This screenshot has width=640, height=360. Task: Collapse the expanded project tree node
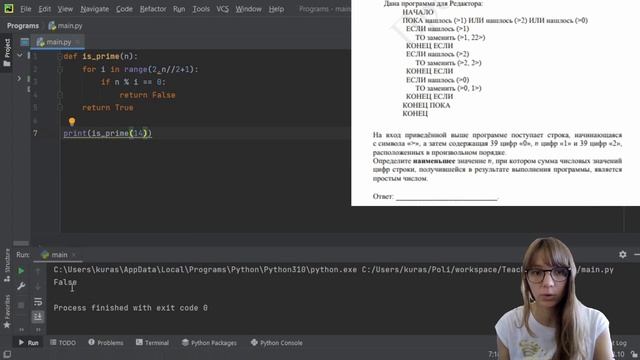click(x=19, y=55)
